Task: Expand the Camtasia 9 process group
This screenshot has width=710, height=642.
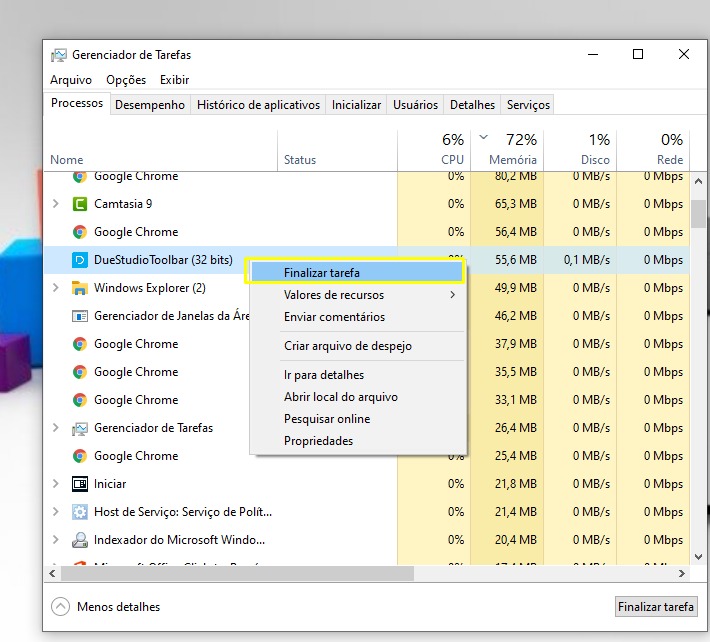Action: [x=56, y=204]
